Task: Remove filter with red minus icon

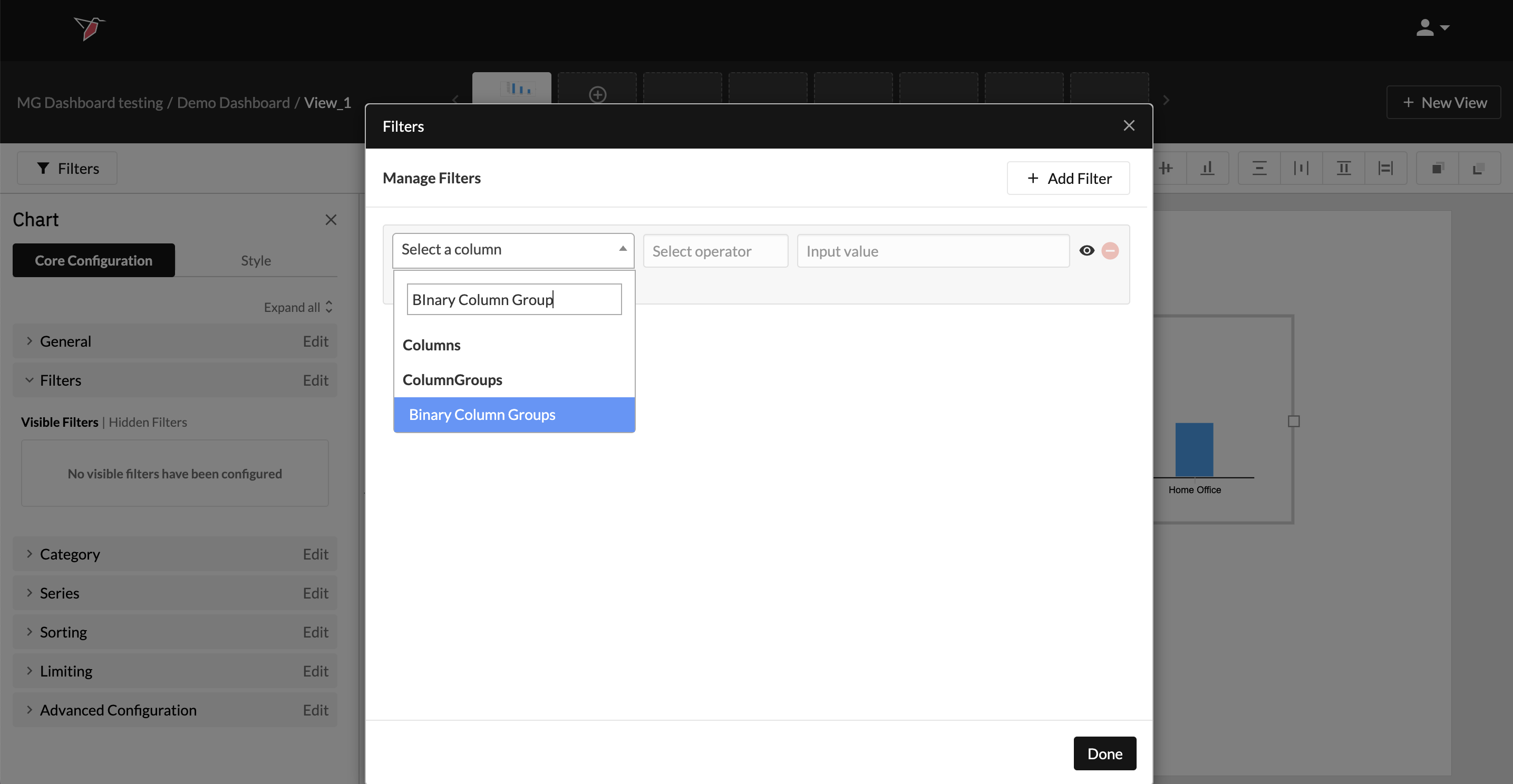Action: point(1110,251)
